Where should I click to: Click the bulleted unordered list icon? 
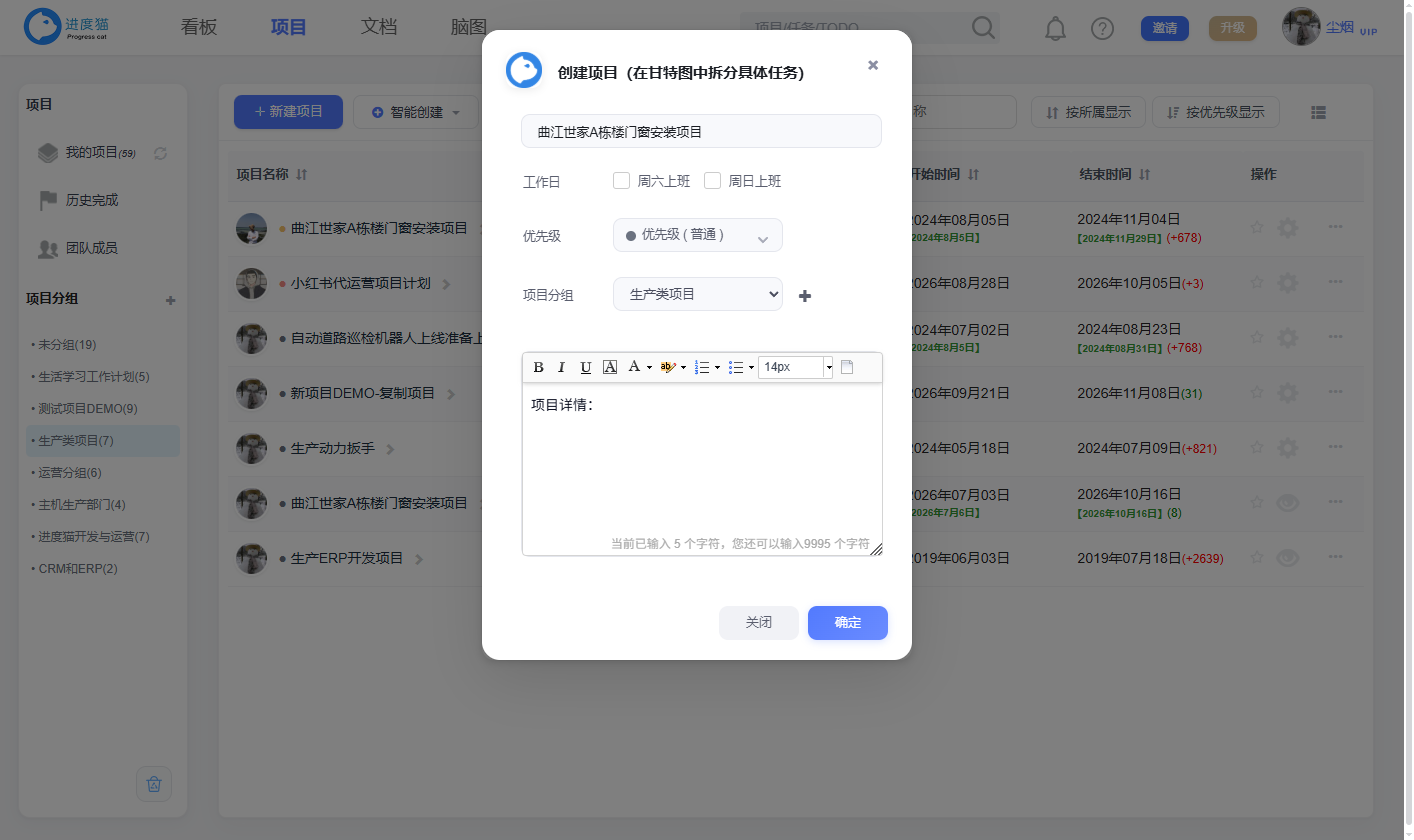tap(736, 367)
